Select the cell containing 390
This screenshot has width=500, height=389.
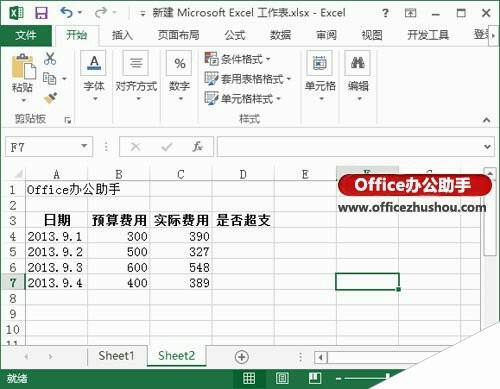click(181, 236)
